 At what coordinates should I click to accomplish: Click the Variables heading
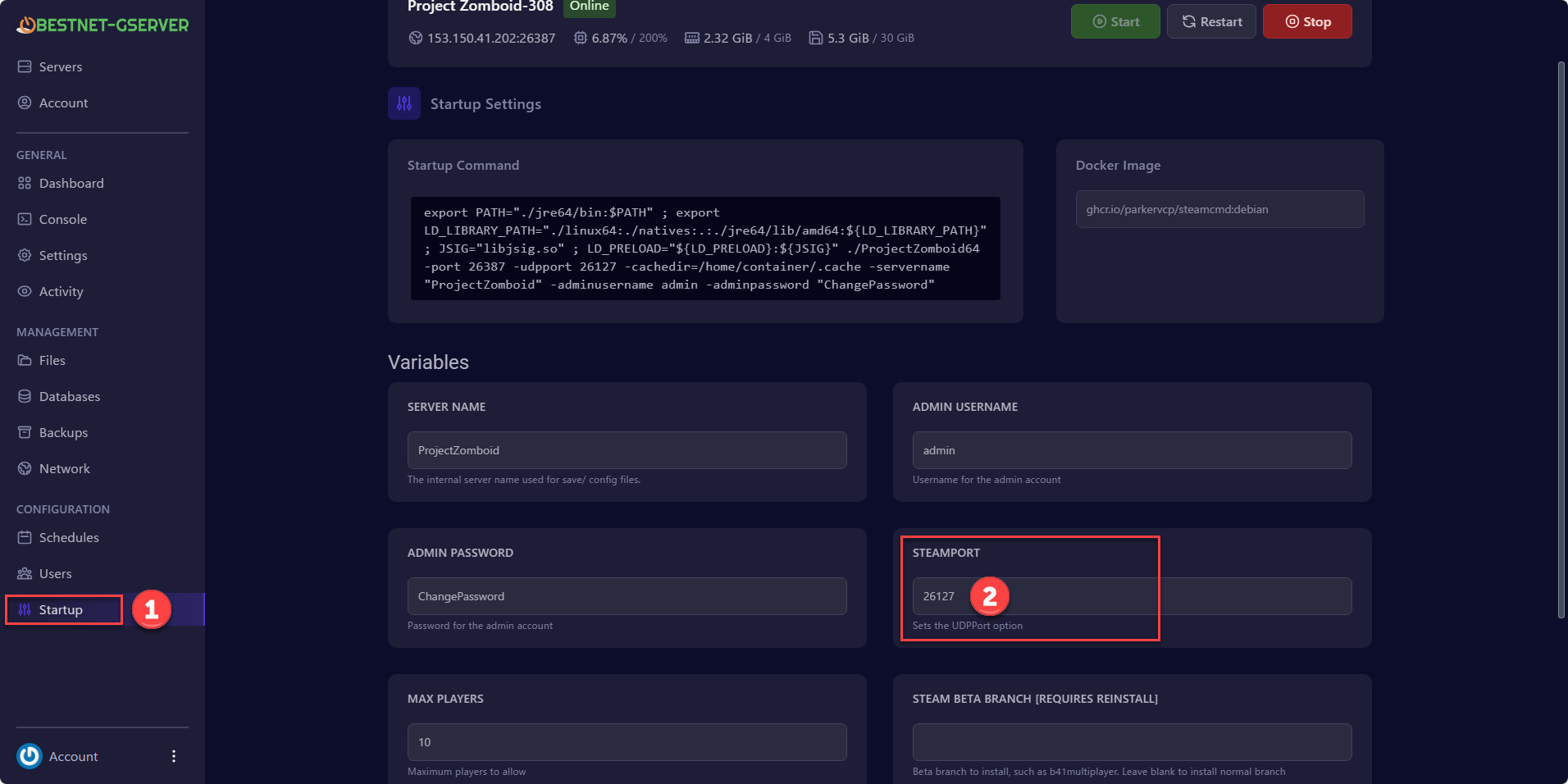coord(428,362)
